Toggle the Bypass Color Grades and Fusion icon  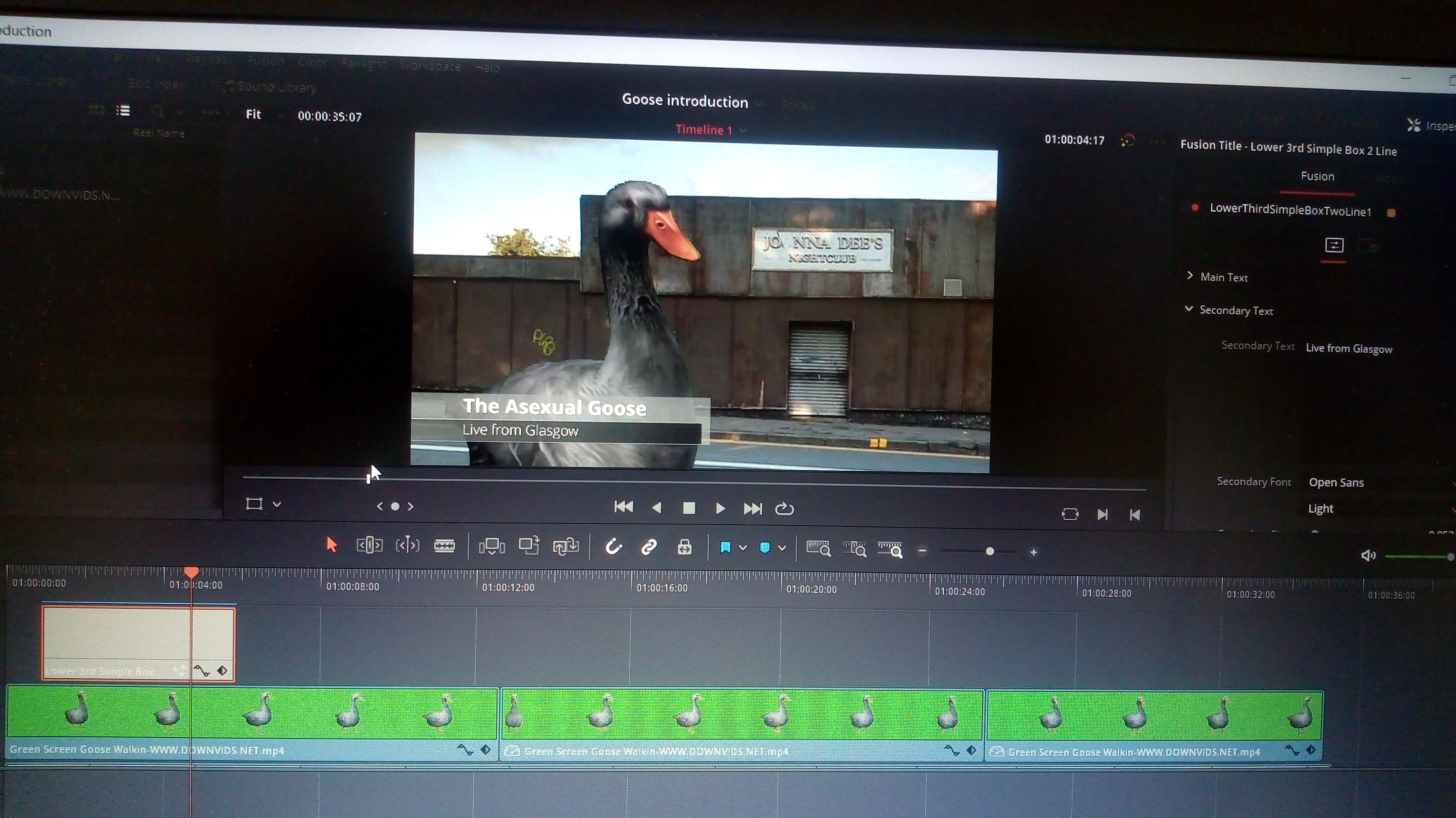click(1128, 141)
